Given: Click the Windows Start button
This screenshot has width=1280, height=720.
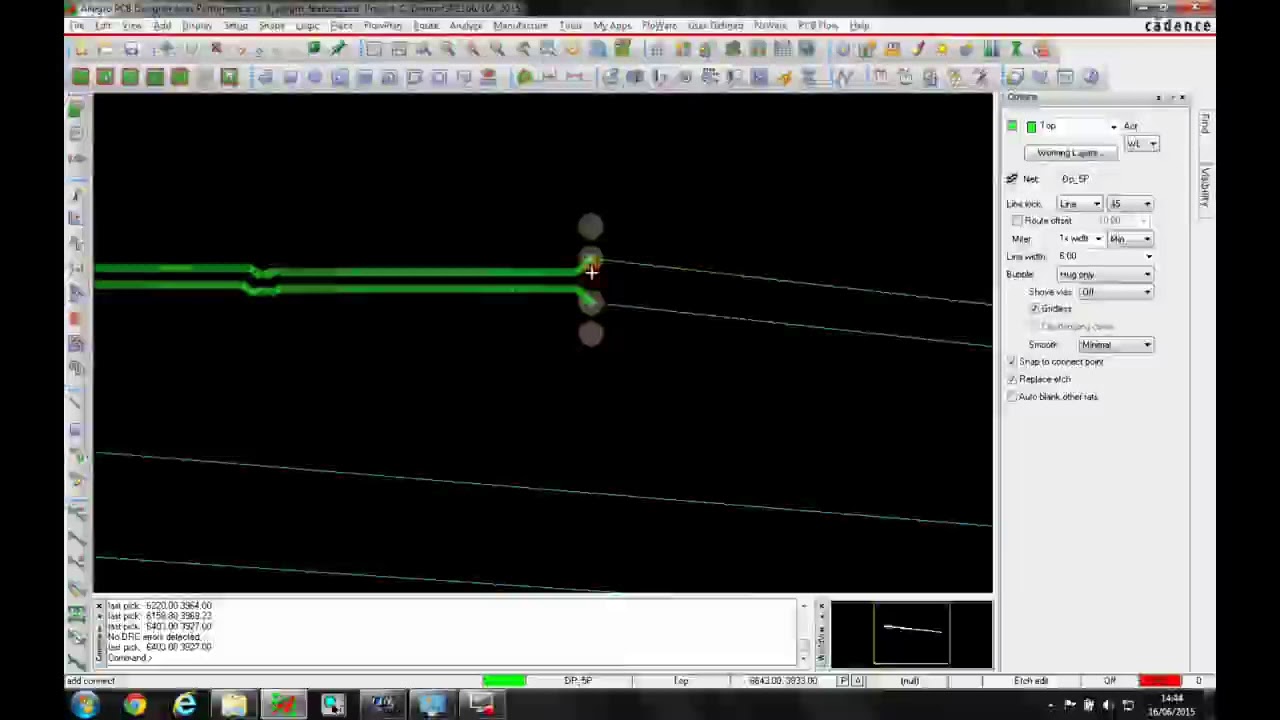Looking at the screenshot, I should [x=85, y=706].
